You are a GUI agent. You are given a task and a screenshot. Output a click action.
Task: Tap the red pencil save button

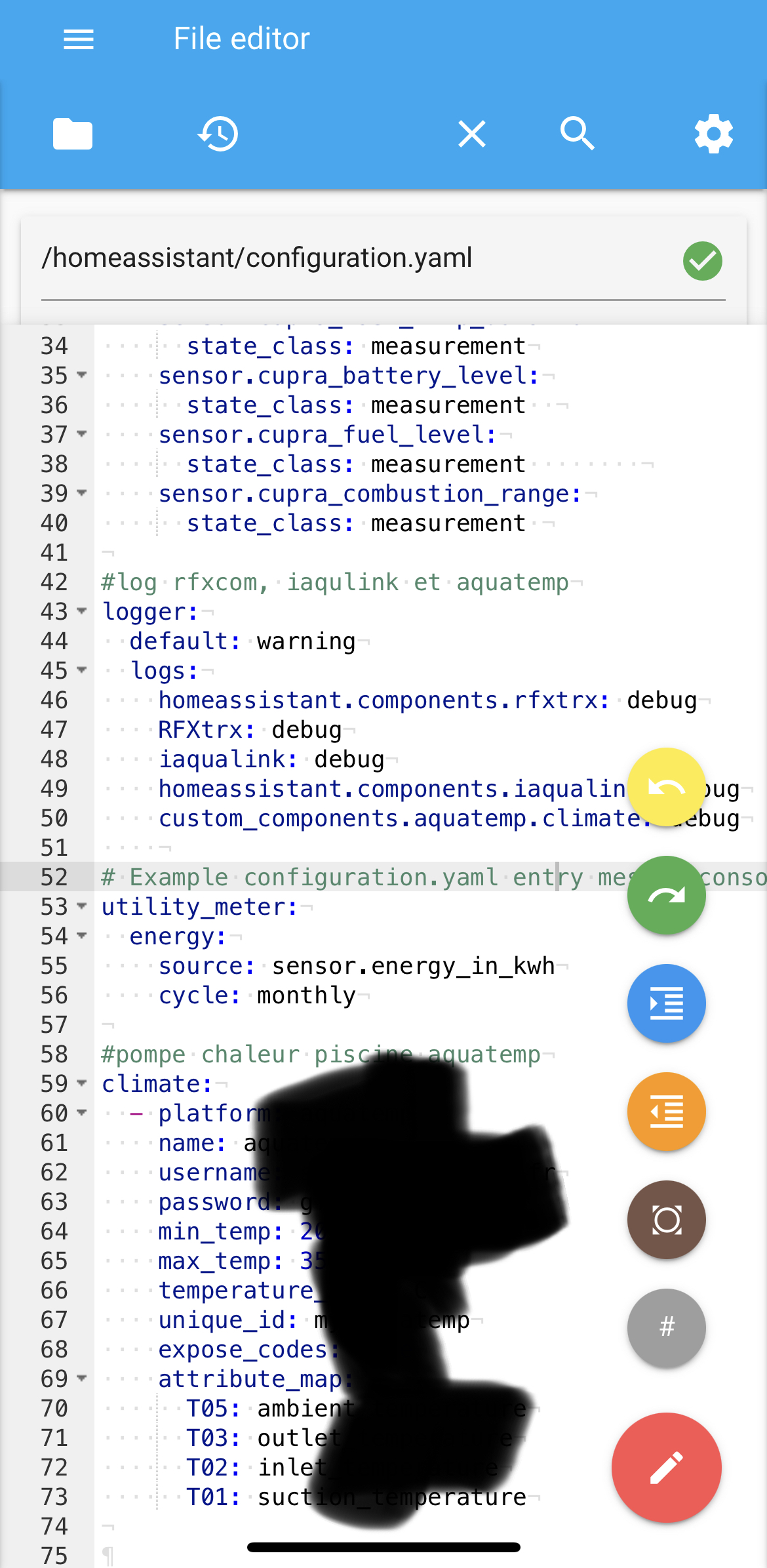(x=666, y=1468)
